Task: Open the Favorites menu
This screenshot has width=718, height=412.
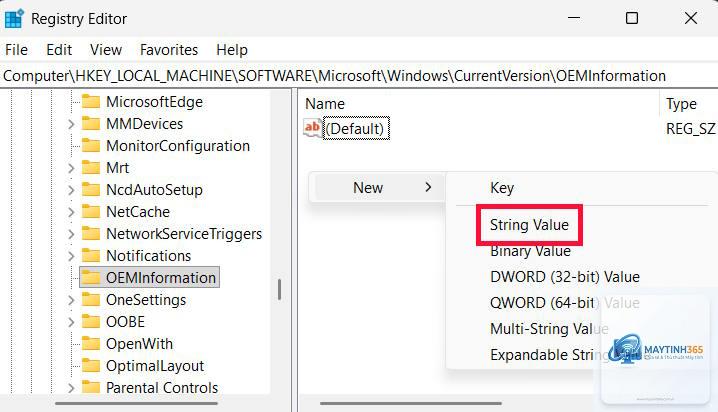Action: pyautogui.click(x=169, y=49)
